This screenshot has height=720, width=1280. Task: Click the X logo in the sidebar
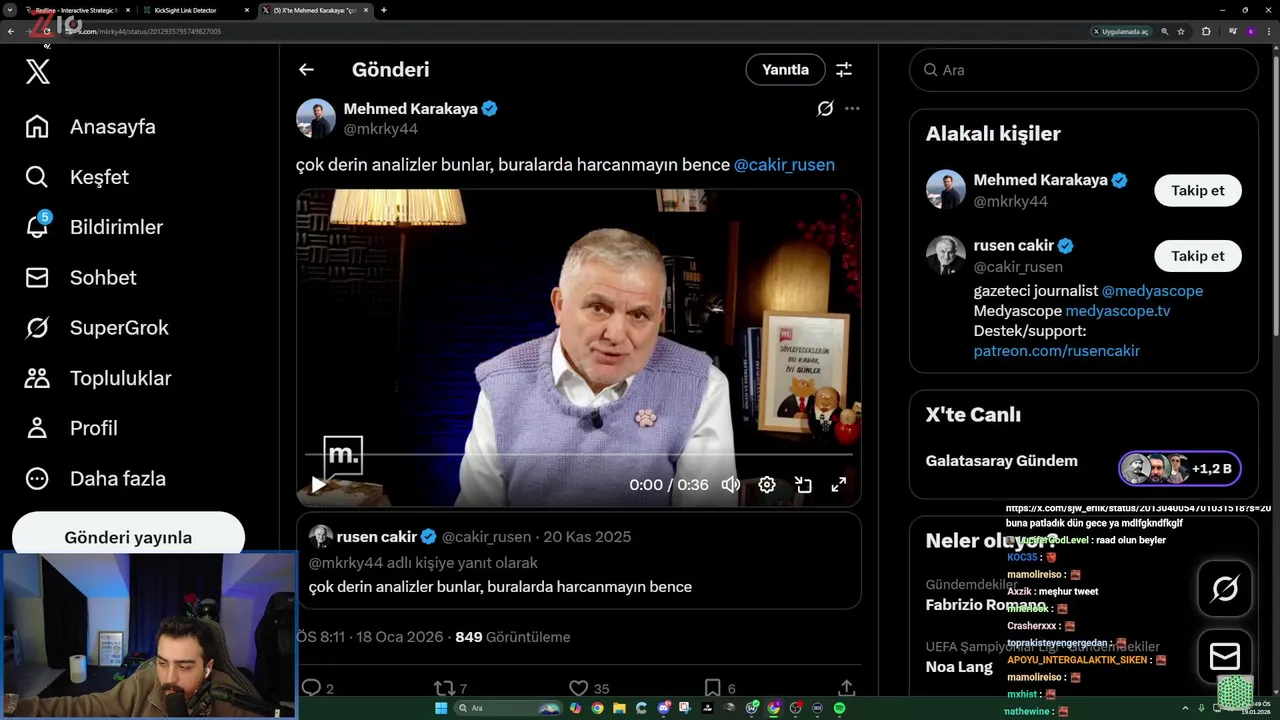pyautogui.click(x=38, y=71)
